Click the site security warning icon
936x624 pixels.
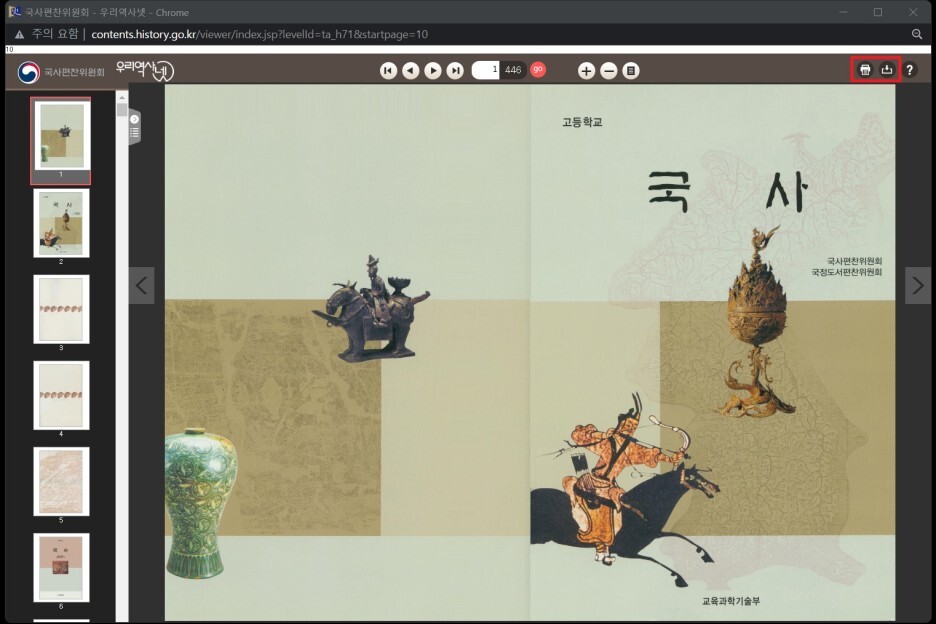point(20,34)
